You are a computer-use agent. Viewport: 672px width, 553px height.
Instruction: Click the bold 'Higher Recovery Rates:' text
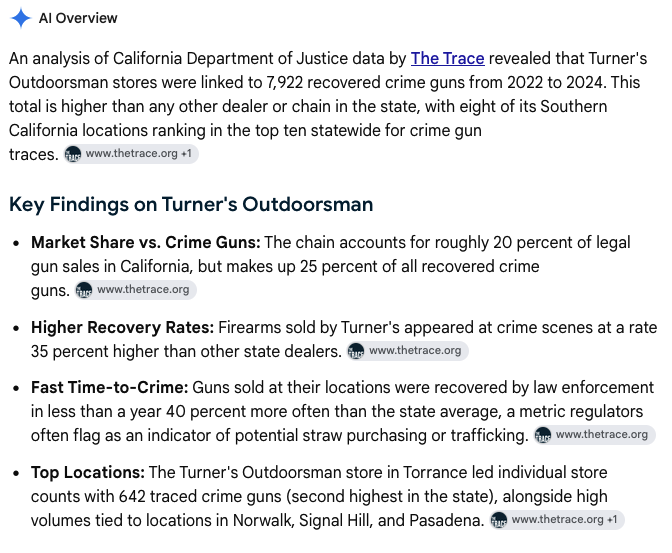tap(122, 328)
